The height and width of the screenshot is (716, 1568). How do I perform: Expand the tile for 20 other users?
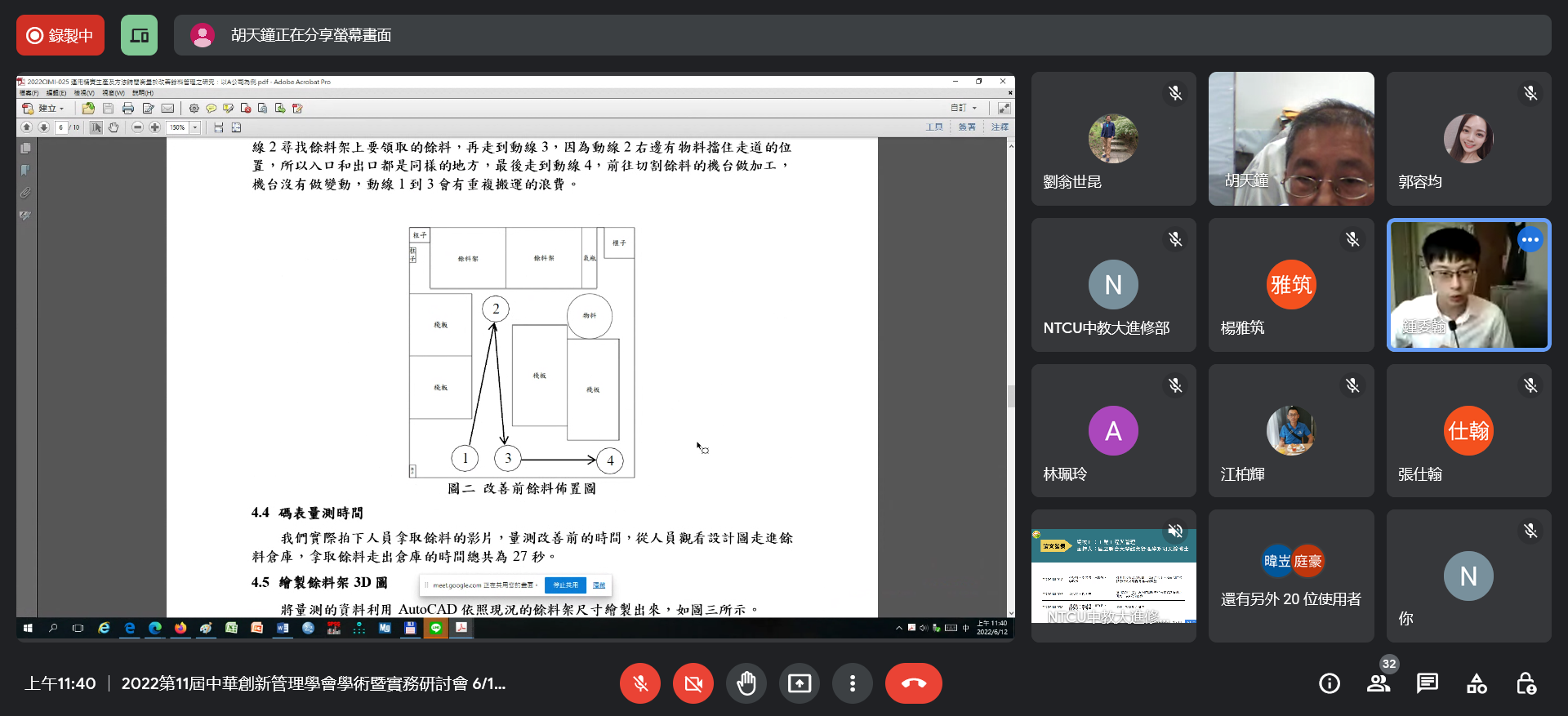coord(1290,576)
